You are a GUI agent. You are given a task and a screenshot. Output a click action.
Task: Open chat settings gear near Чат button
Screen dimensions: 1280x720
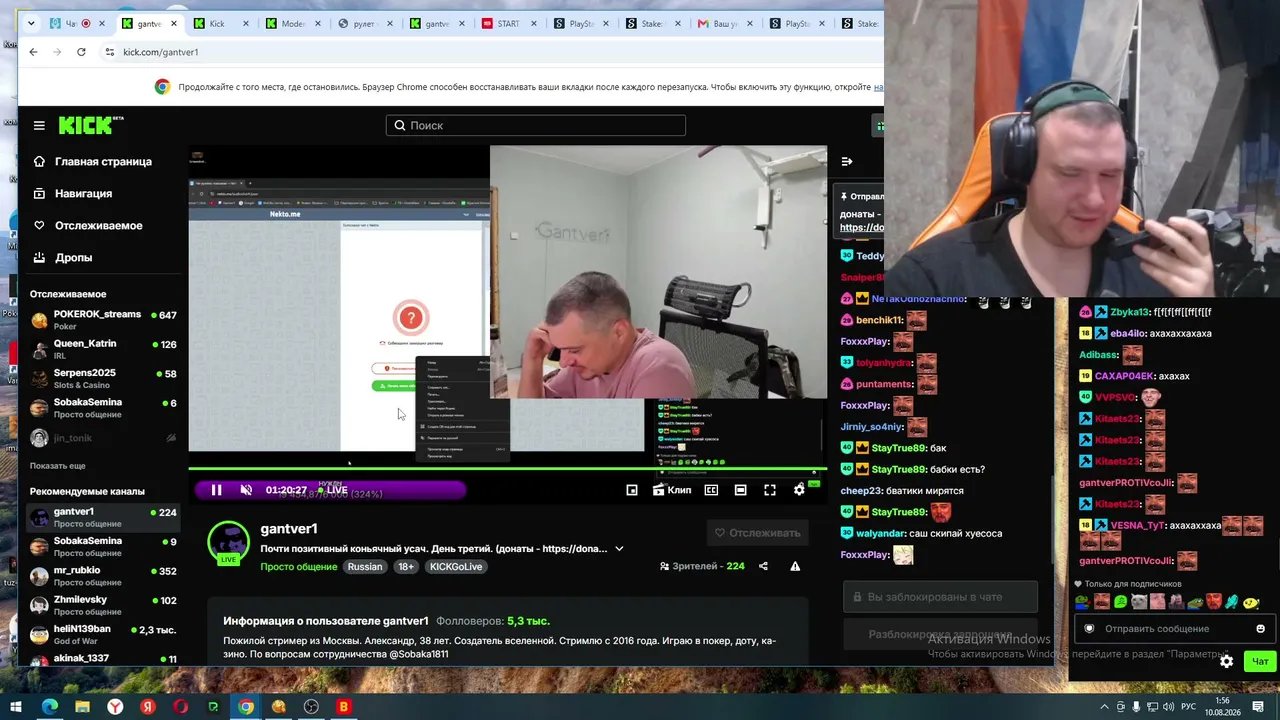pyautogui.click(x=1227, y=661)
